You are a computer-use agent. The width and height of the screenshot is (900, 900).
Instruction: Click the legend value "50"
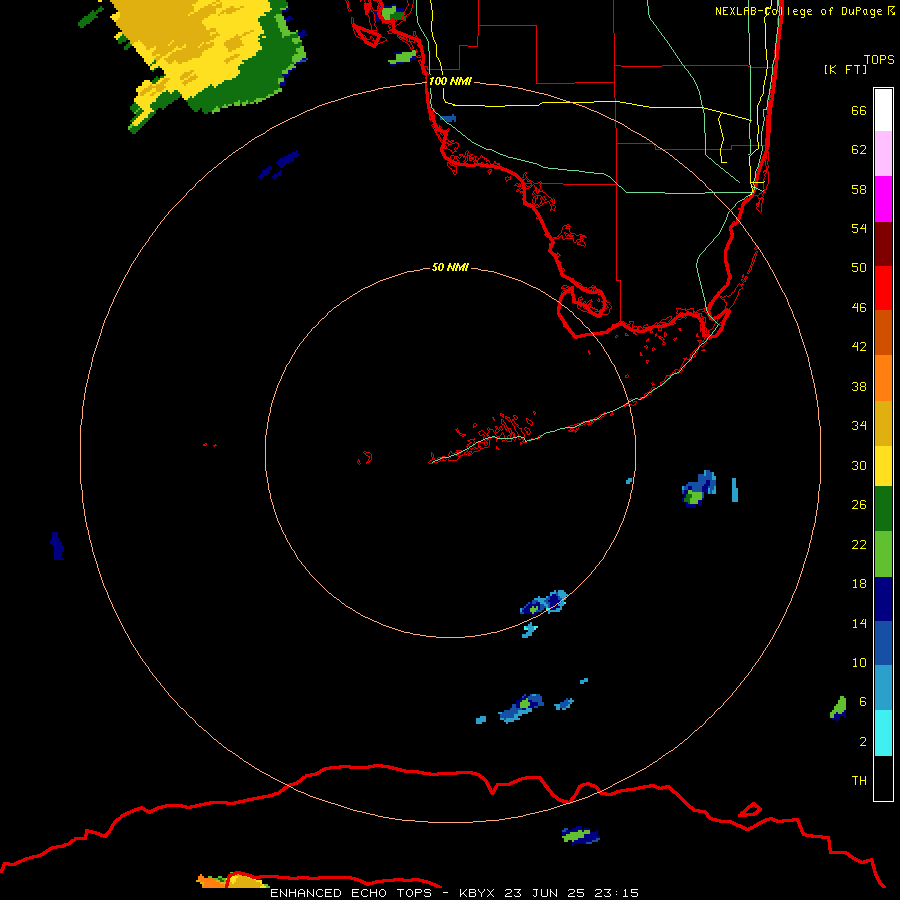coord(859,267)
